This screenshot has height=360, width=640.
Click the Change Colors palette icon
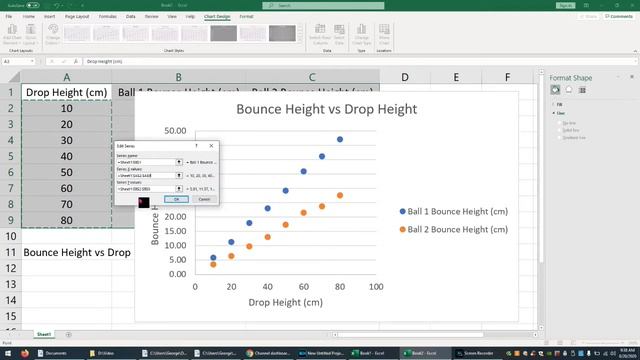tap(53, 30)
